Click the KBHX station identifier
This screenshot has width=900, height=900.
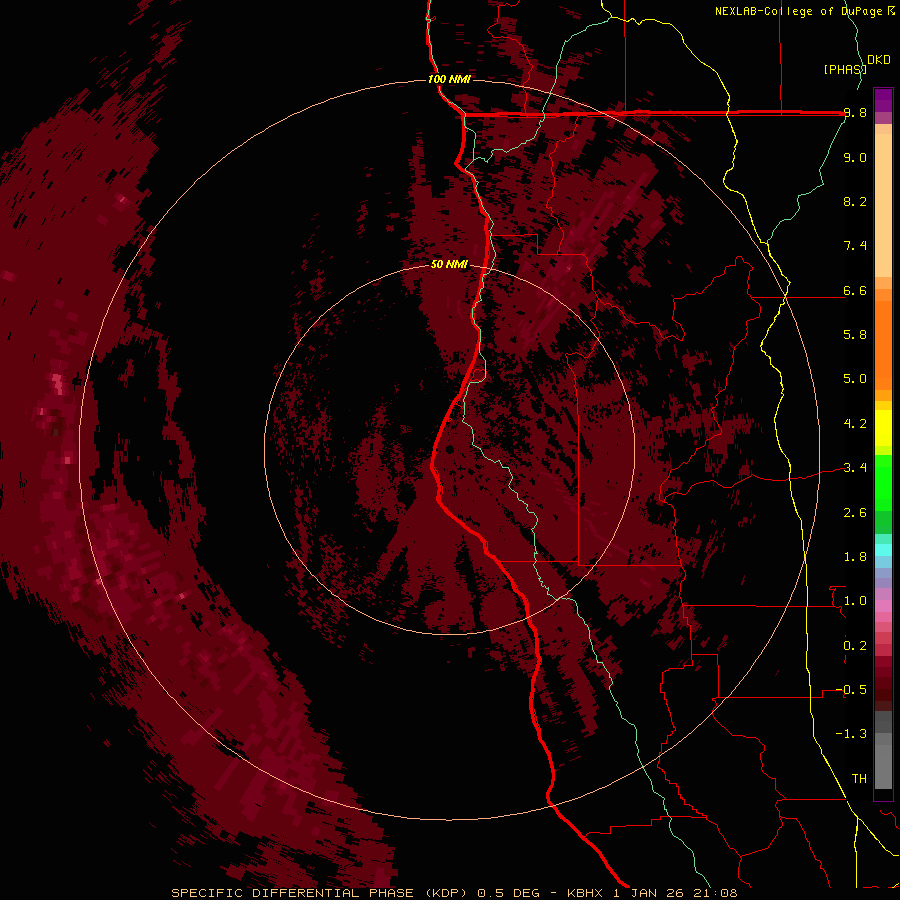(x=585, y=893)
